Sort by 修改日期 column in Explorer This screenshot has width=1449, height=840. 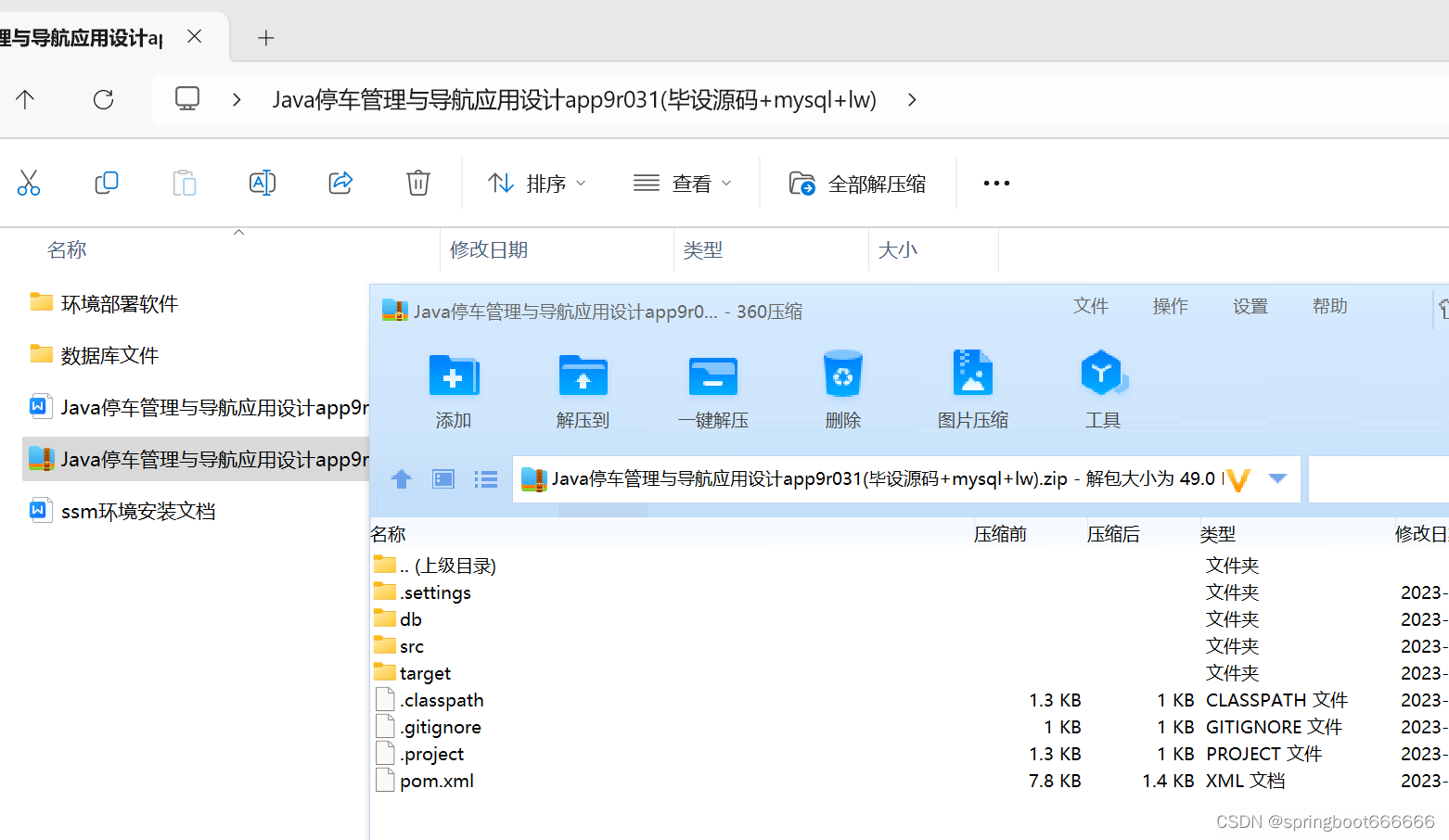coord(489,249)
